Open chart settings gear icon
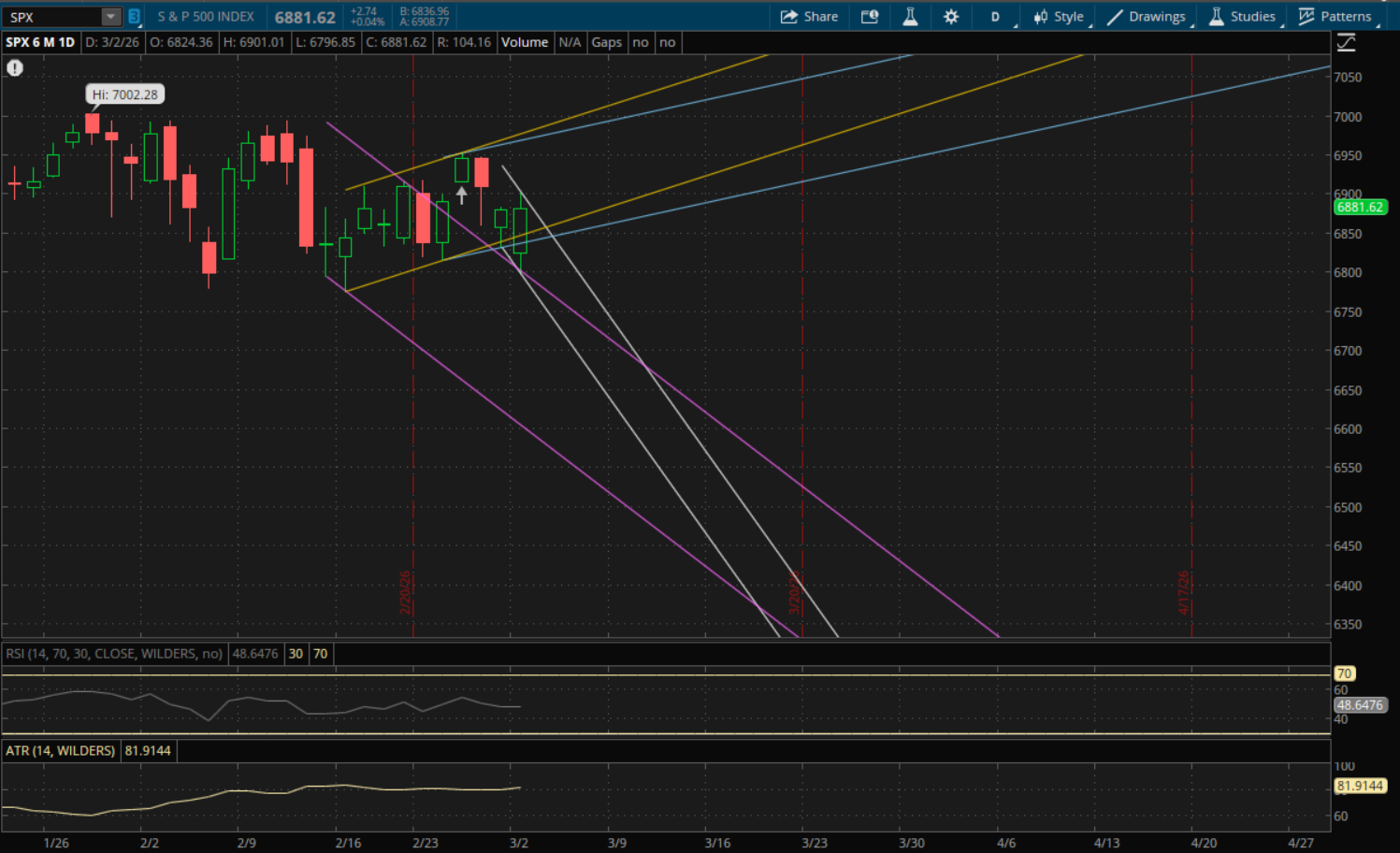The width and height of the screenshot is (1400, 853). [x=950, y=17]
